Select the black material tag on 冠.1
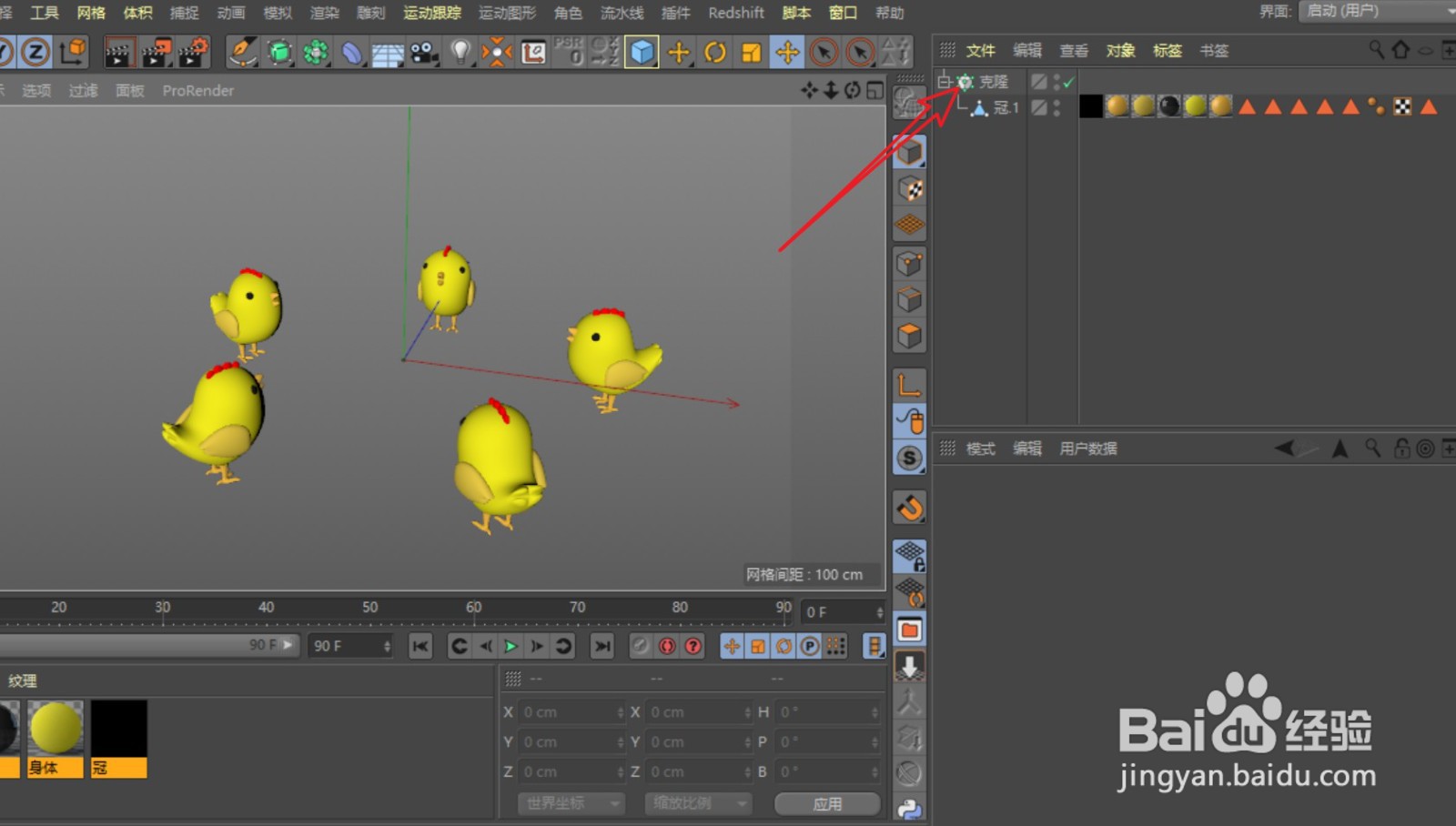The height and width of the screenshot is (826, 1456). (1091, 106)
